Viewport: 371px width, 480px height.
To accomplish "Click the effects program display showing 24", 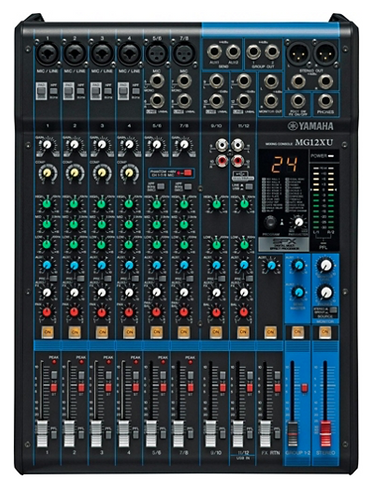I will (284, 165).
